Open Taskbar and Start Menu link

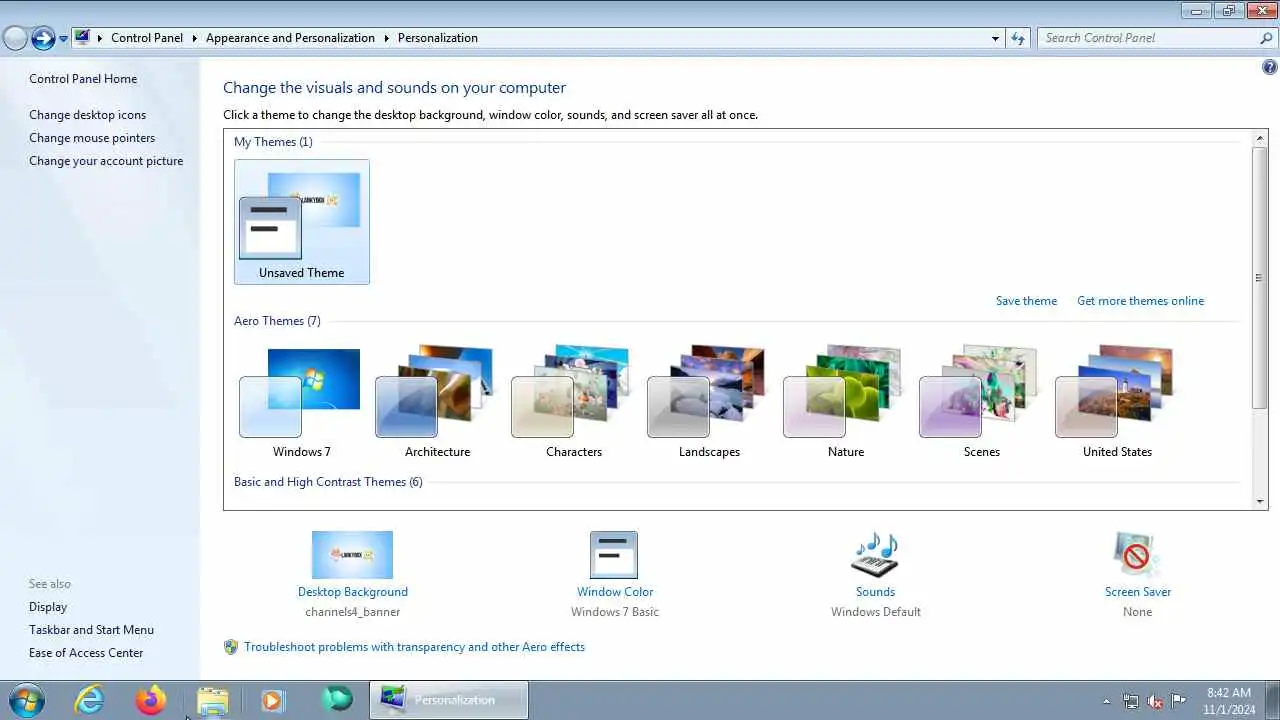pyautogui.click(x=91, y=630)
